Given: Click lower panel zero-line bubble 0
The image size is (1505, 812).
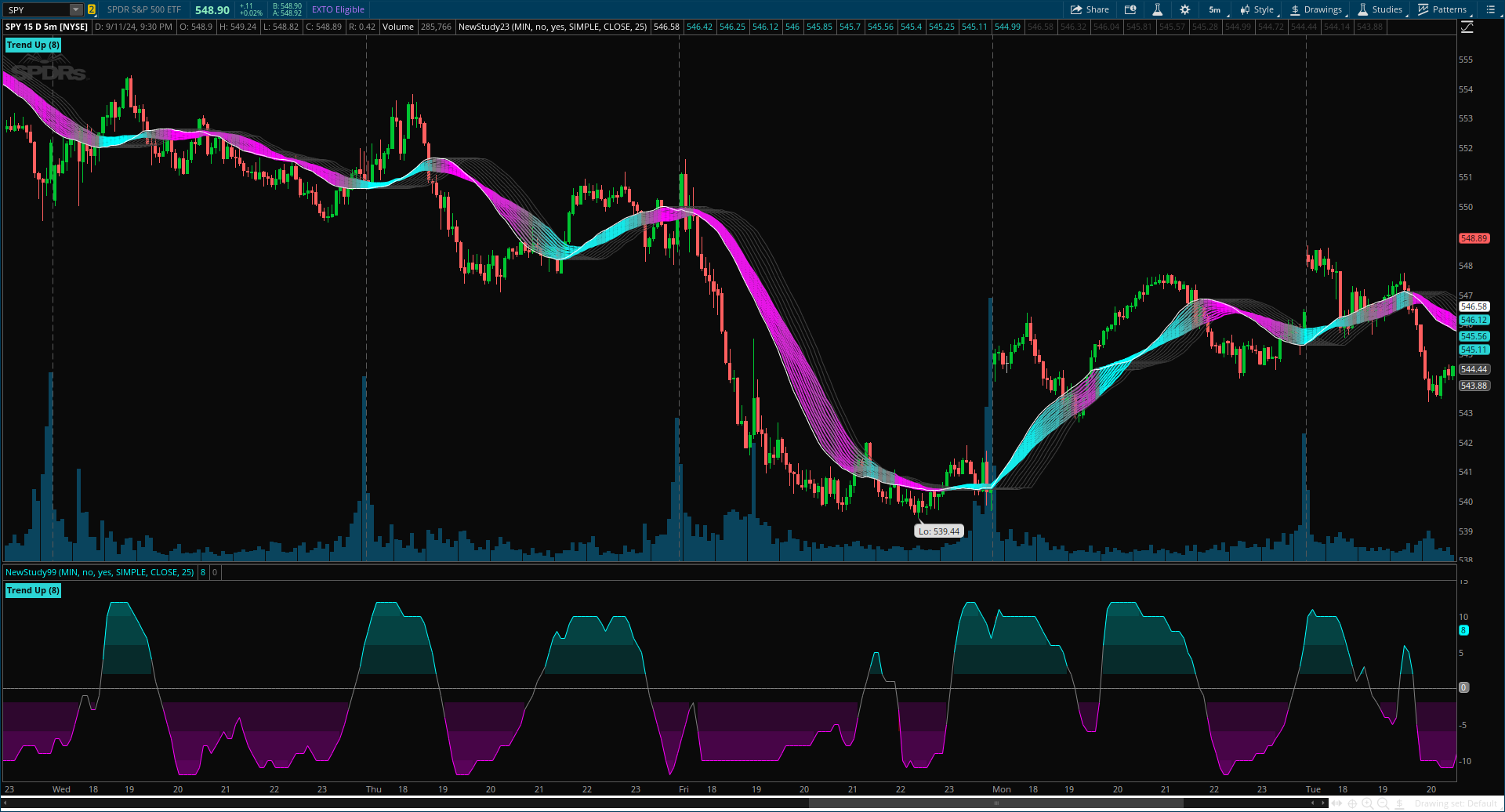Looking at the screenshot, I should [x=1463, y=687].
